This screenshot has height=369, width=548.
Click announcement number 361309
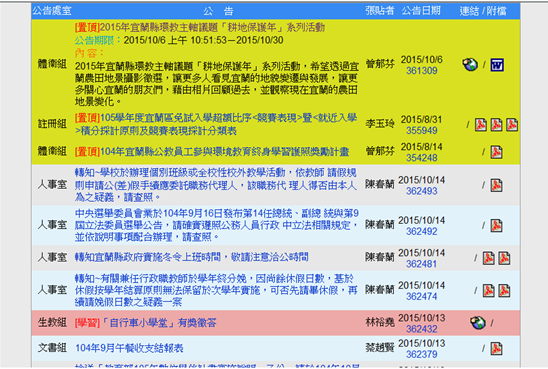point(421,71)
